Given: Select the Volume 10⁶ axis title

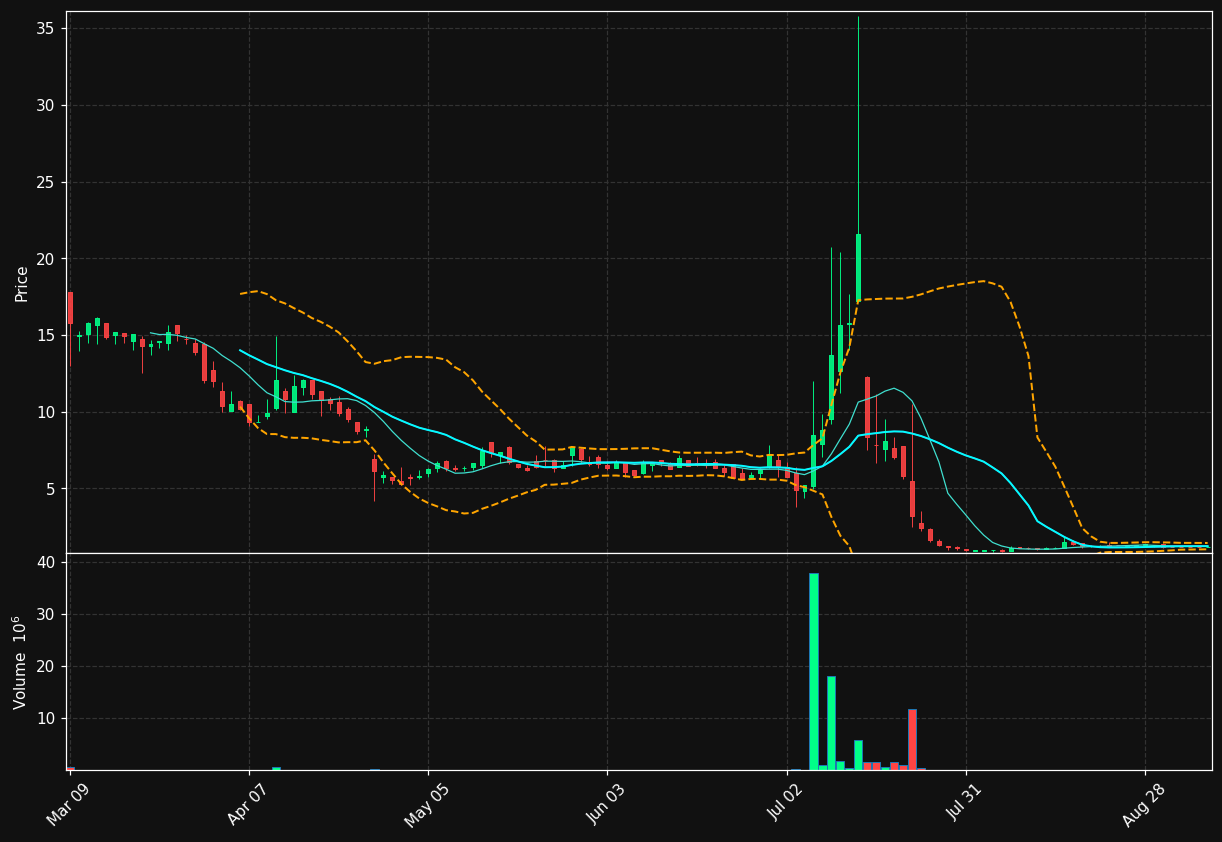Looking at the screenshot, I should [21, 662].
